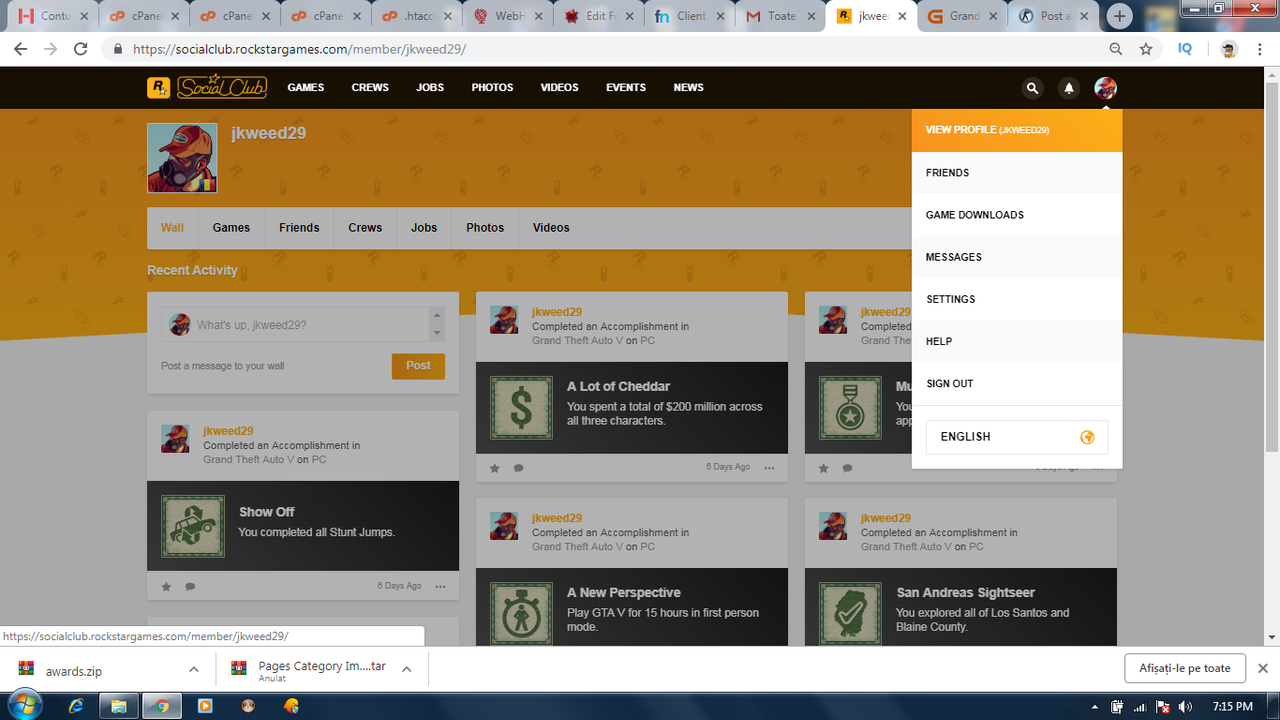Choose Help in the account menu

(x=1017, y=341)
